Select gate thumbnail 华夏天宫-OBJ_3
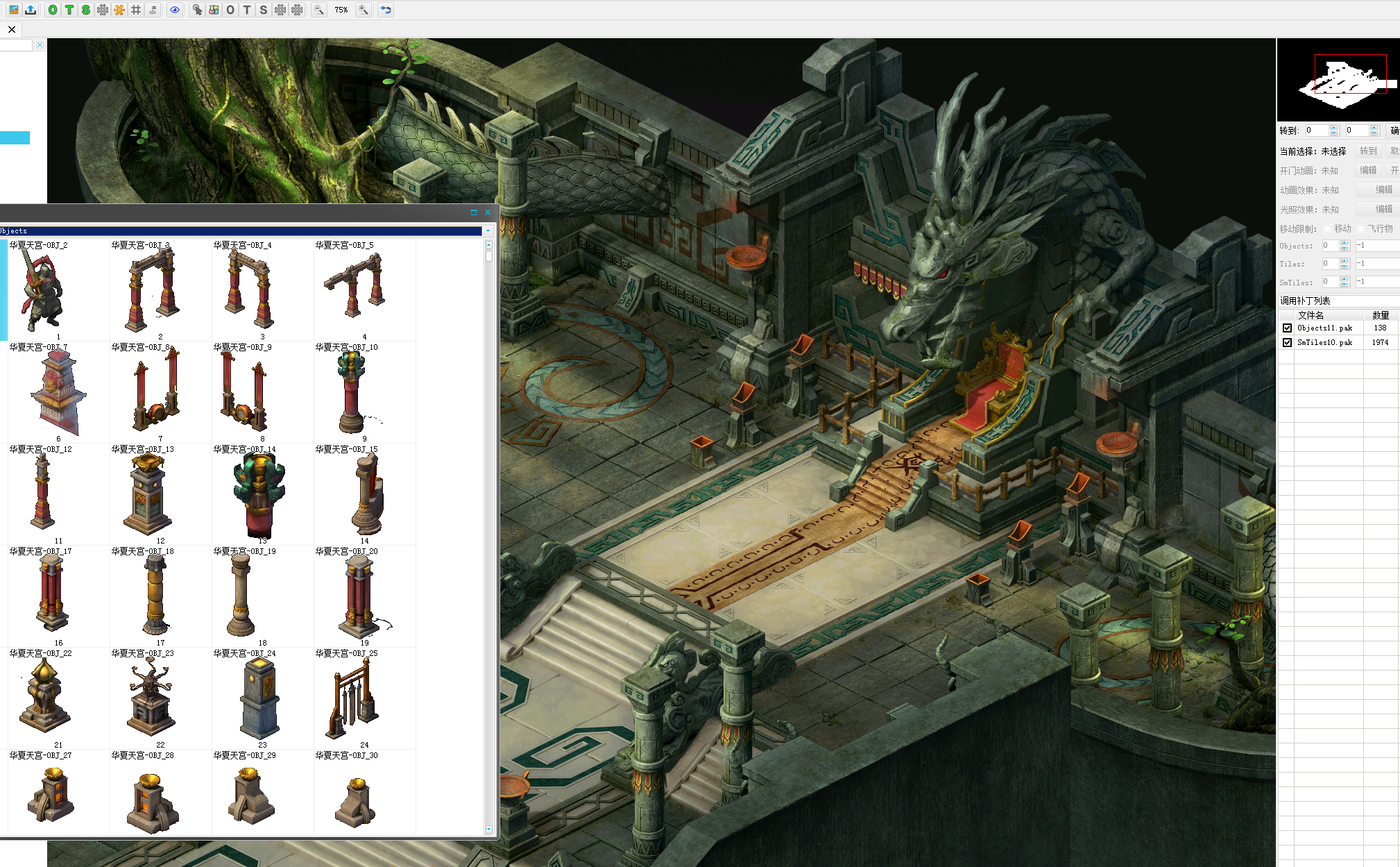Screen dimensions: 1400x867 [x=160, y=289]
